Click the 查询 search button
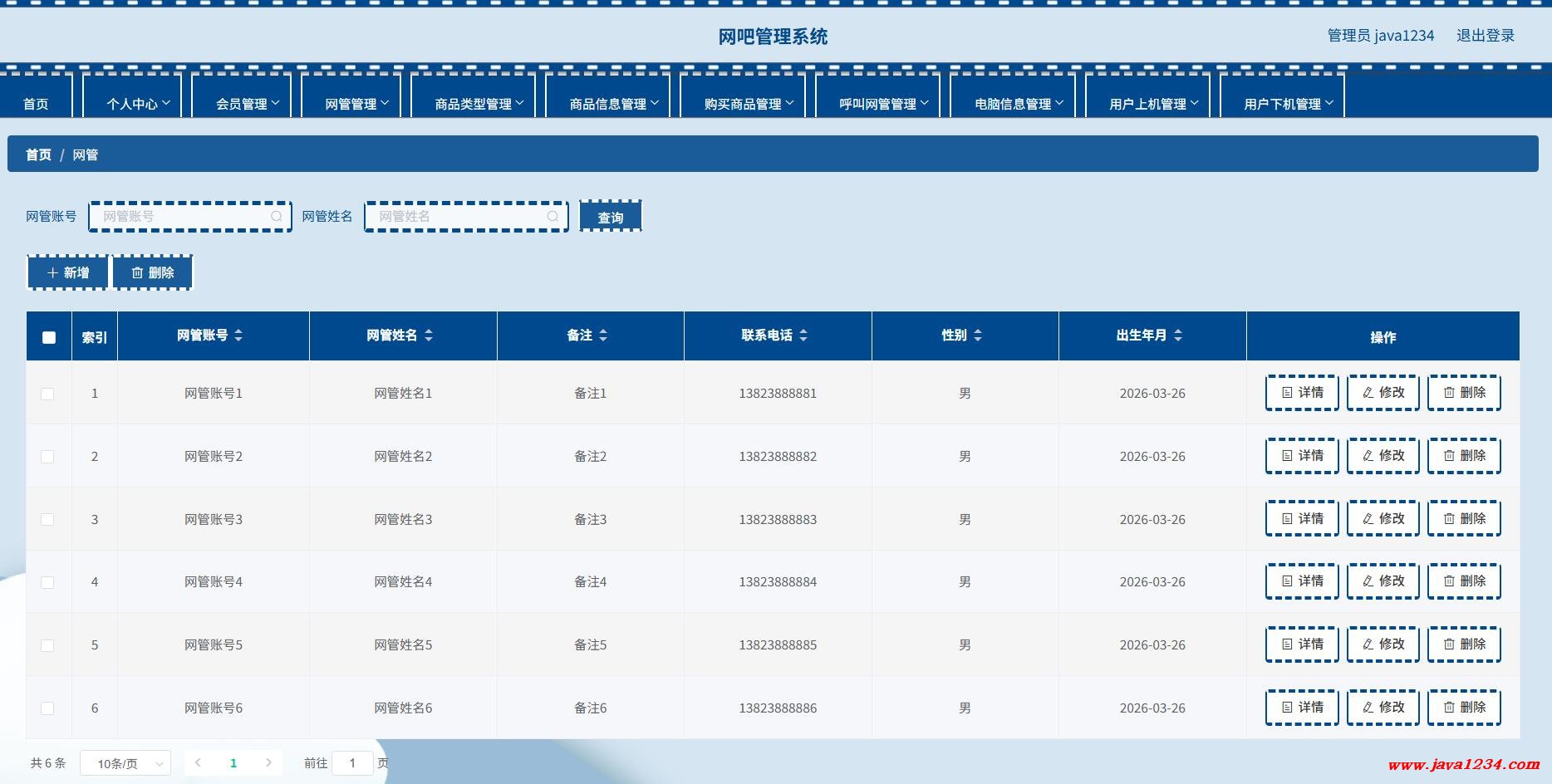This screenshot has height=784, width=1552. tap(611, 217)
